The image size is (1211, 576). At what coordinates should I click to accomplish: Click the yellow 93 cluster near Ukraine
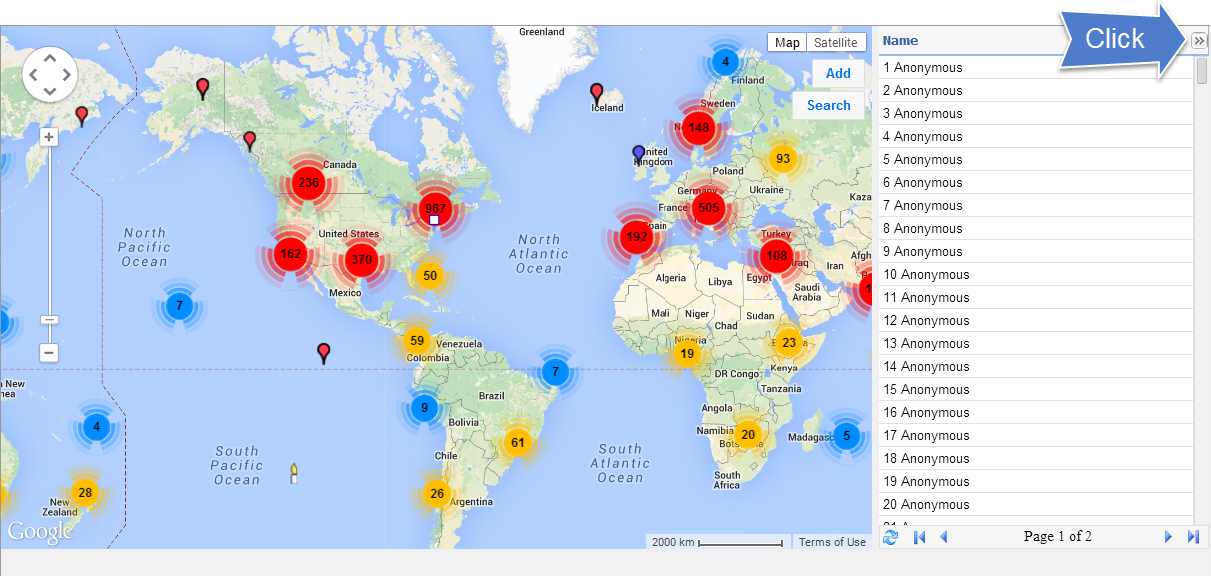782,159
